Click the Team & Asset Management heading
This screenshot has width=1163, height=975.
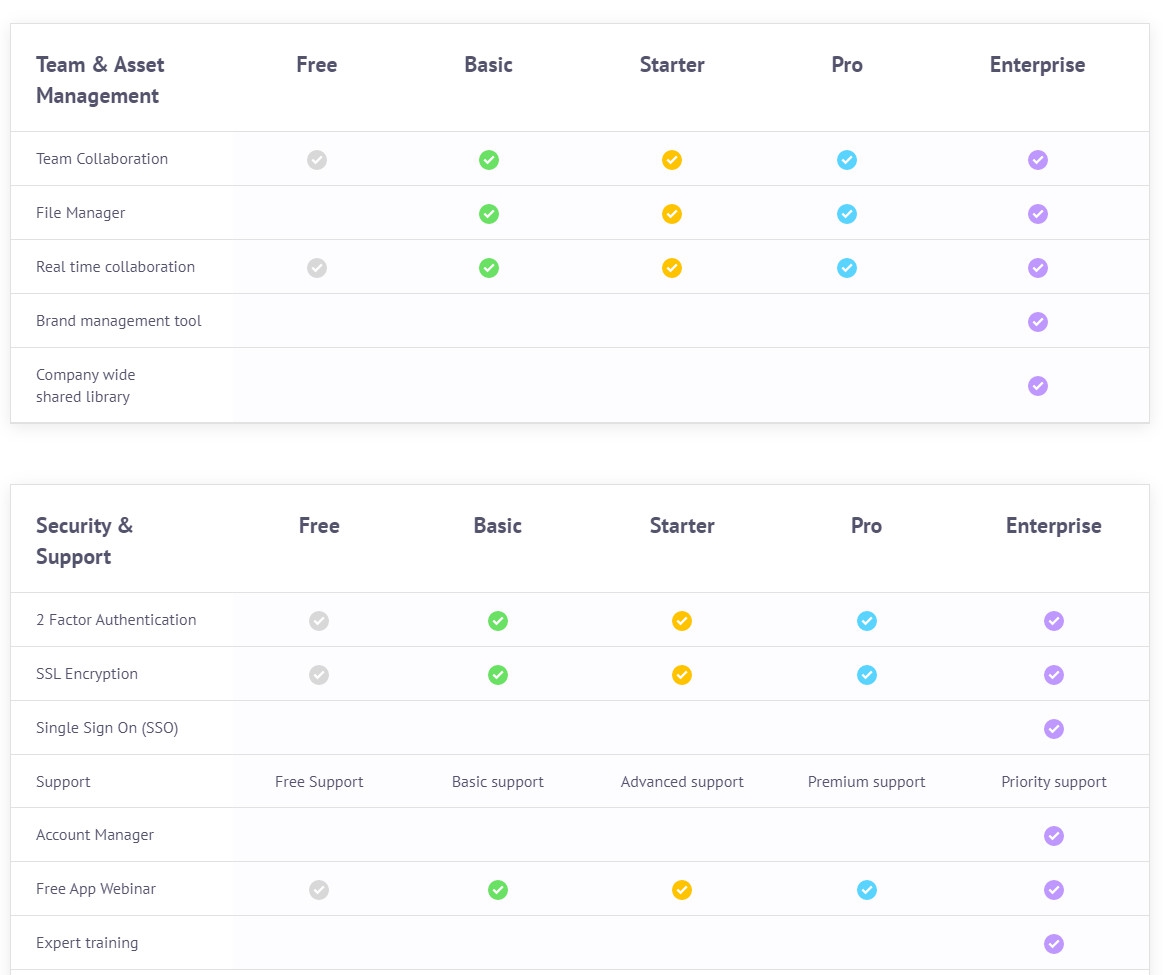(100, 80)
